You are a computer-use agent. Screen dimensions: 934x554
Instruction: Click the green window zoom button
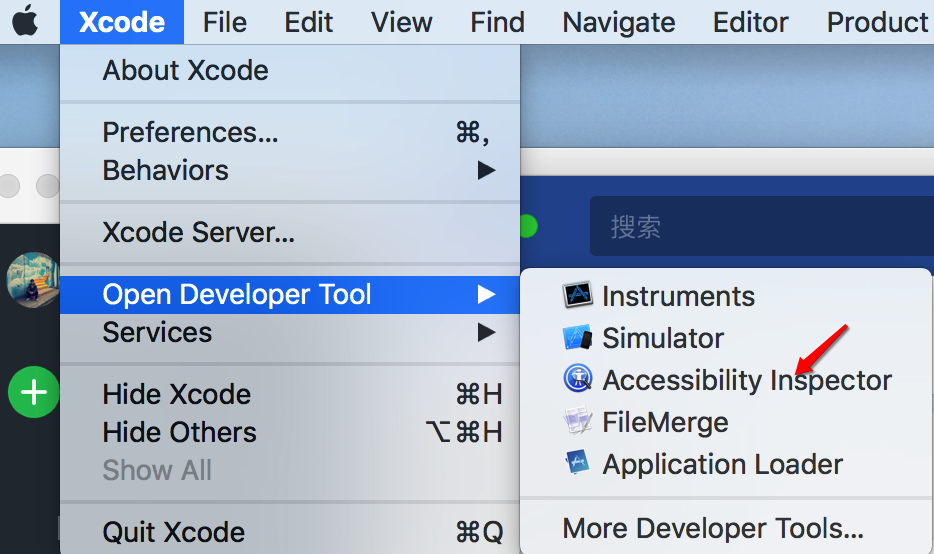point(528,226)
